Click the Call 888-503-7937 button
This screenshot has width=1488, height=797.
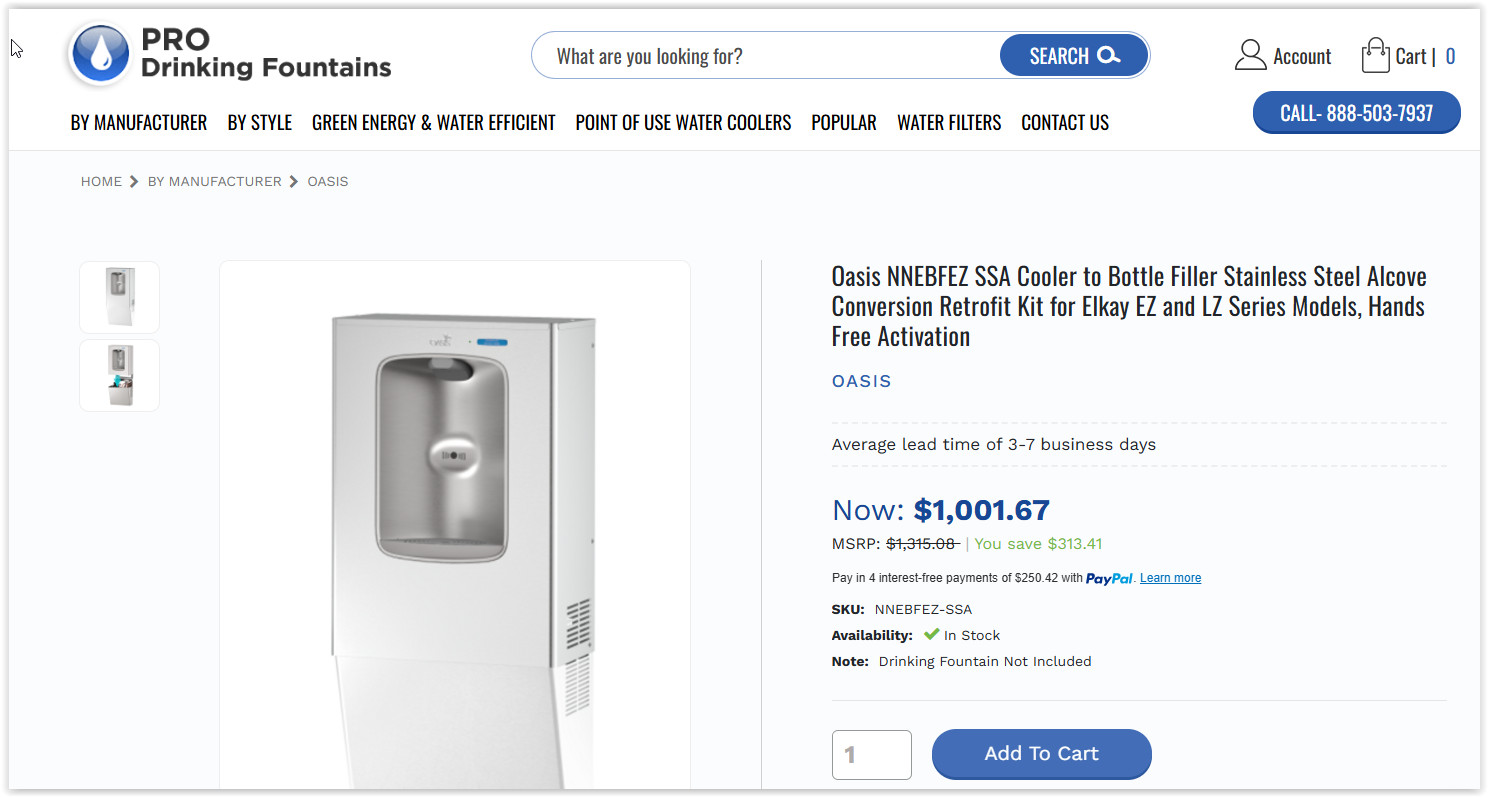click(1356, 113)
